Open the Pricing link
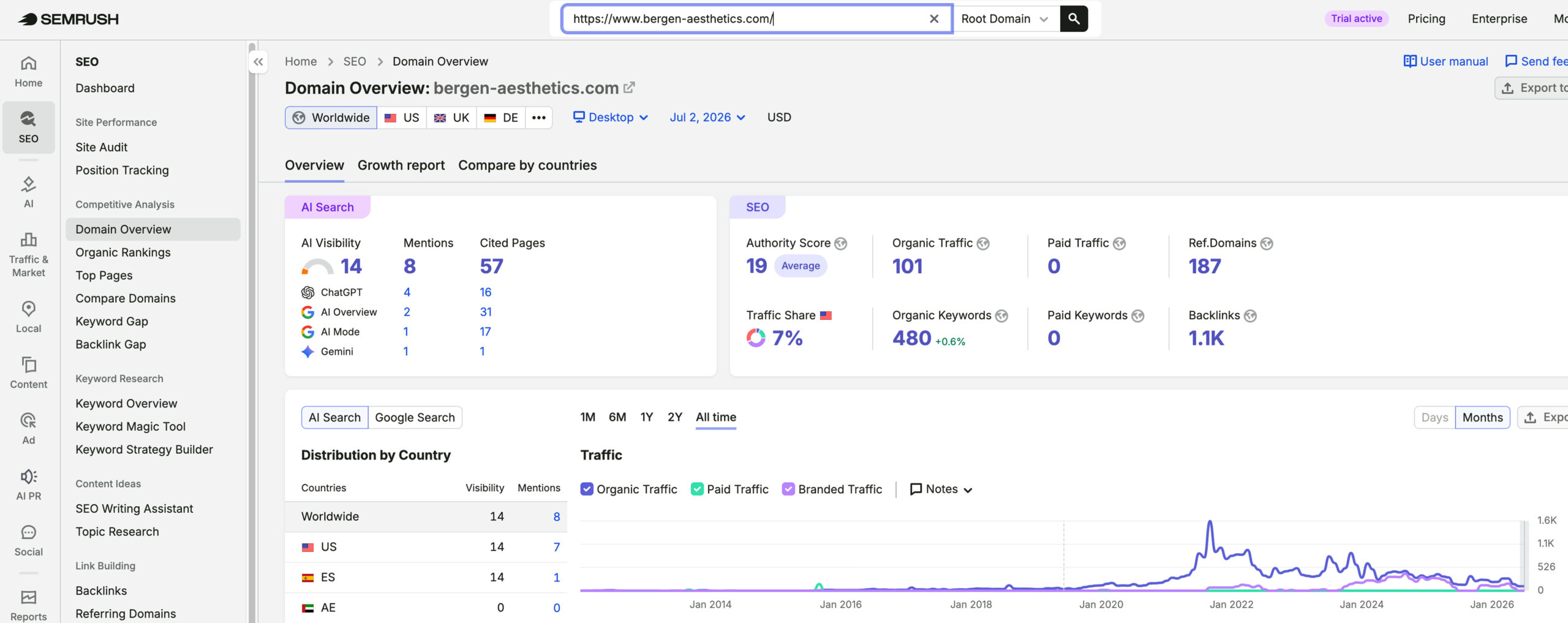1568x623 pixels. 1427,19
